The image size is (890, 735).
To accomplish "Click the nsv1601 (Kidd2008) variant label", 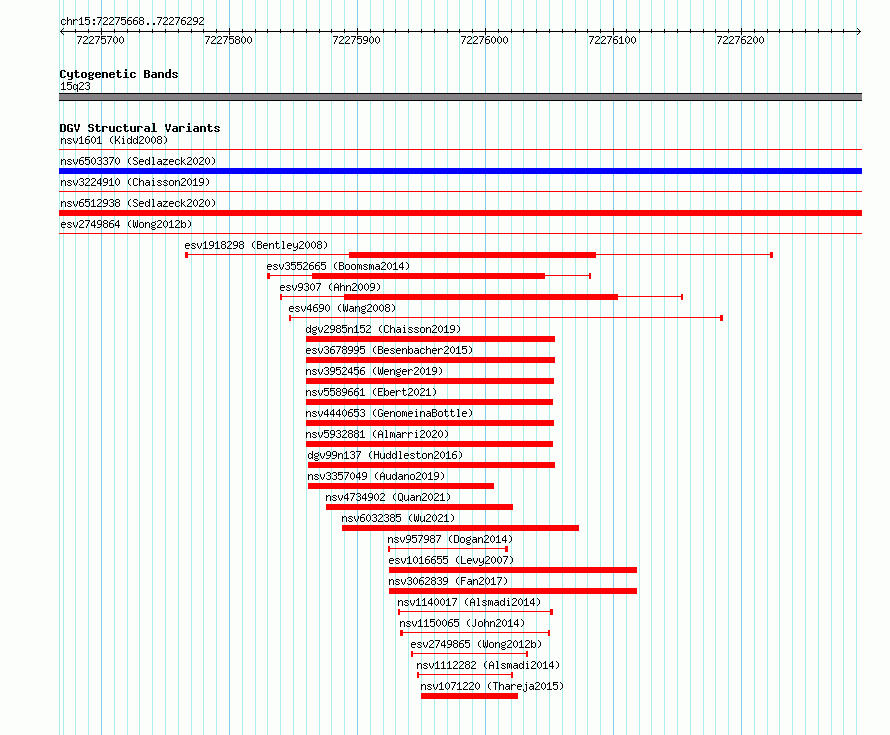I will [114, 140].
